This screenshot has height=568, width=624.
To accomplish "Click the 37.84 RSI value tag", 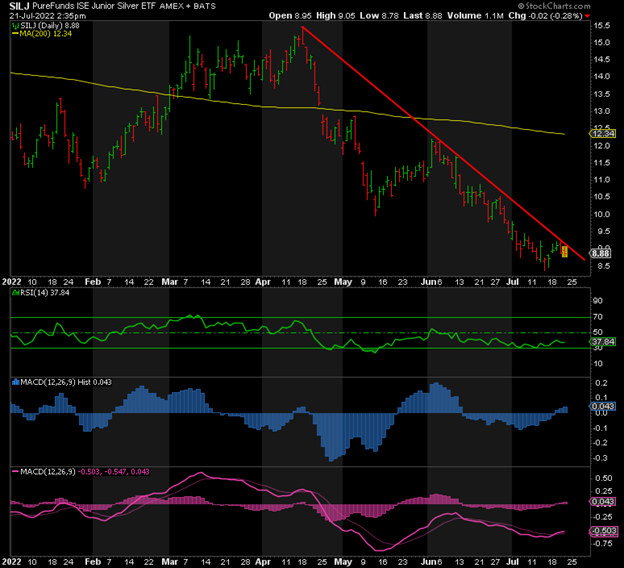I will tap(603, 342).
